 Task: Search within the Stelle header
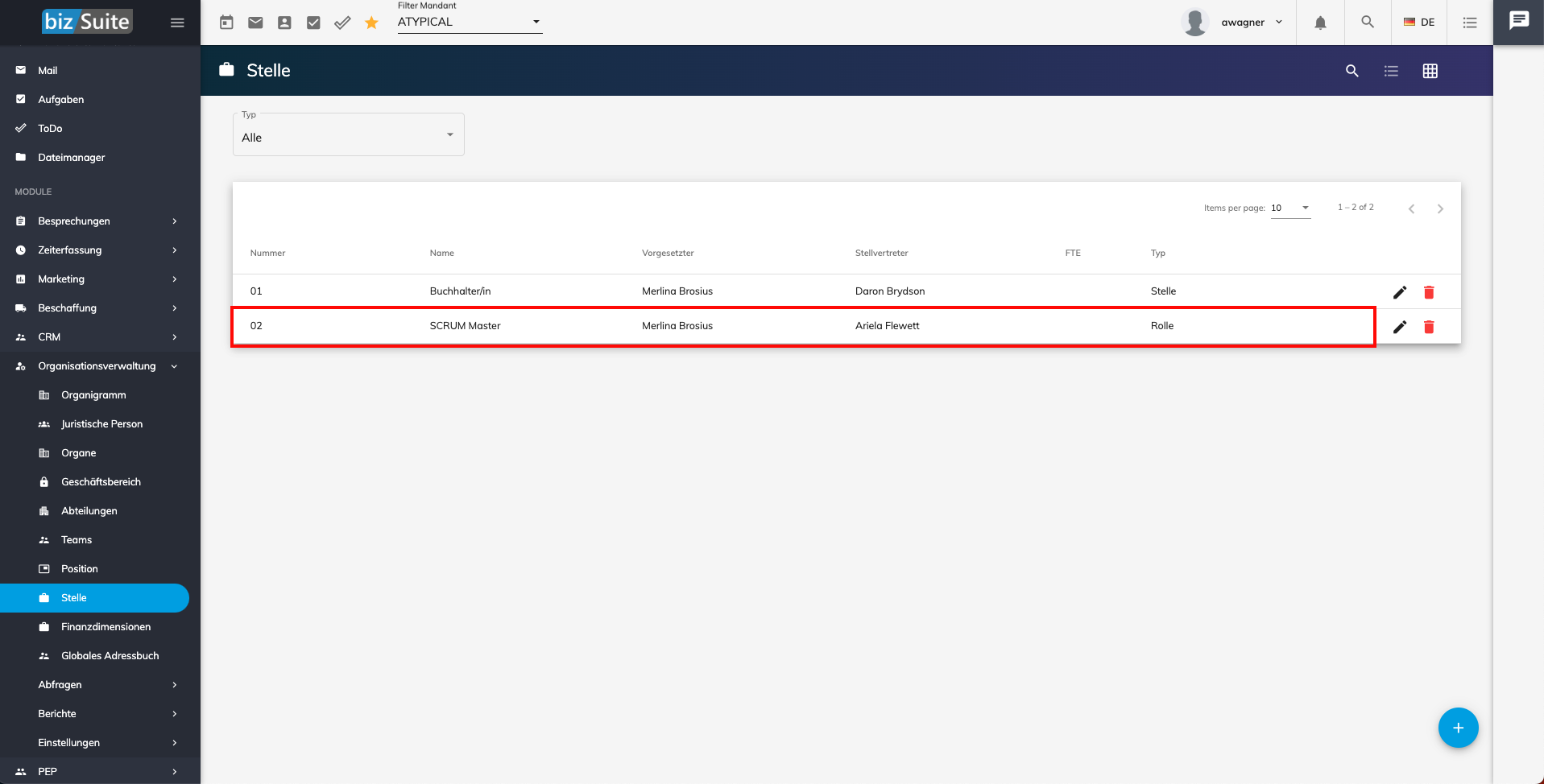(1352, 71)
